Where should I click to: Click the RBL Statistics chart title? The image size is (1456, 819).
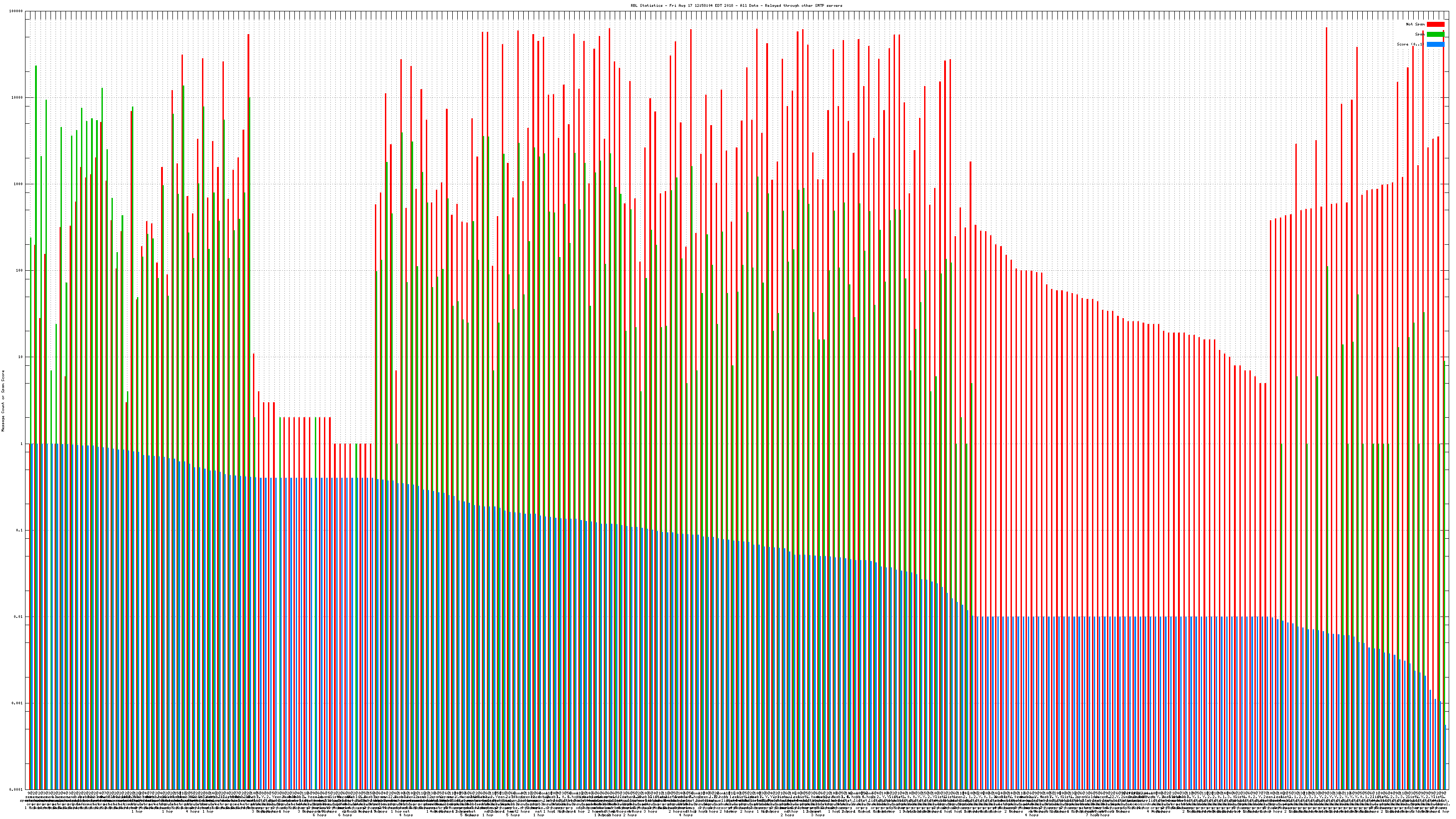pyautogui.click(x=736, y=5)
